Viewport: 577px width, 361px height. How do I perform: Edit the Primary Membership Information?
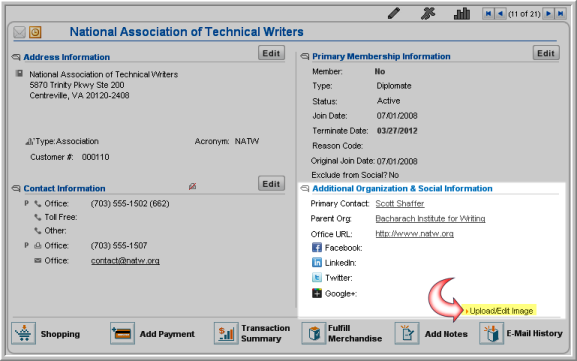point(546,53)
